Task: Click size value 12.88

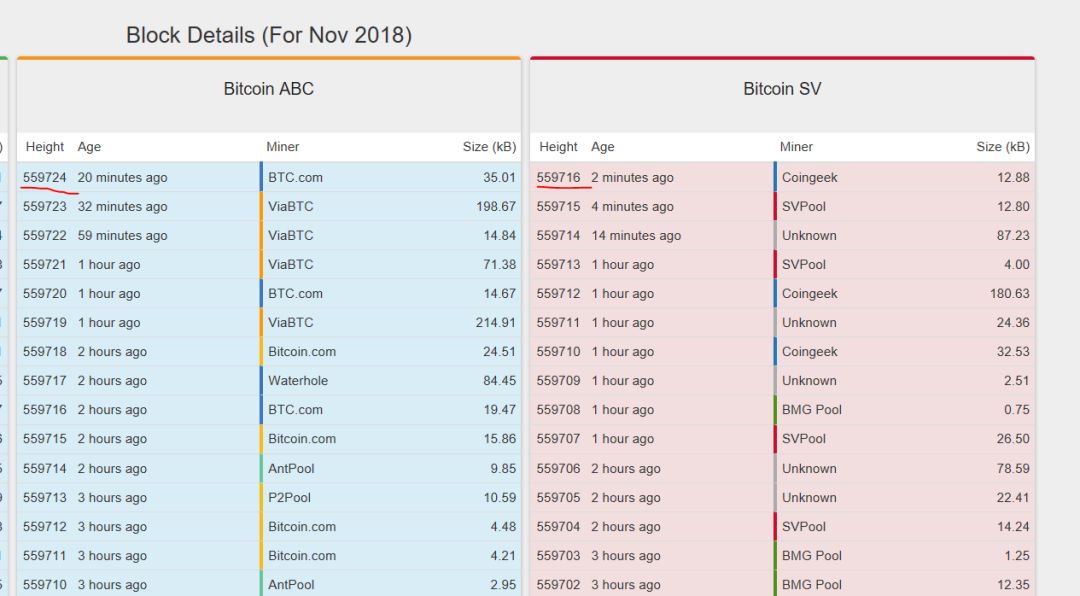Action: click(1013, 177)
